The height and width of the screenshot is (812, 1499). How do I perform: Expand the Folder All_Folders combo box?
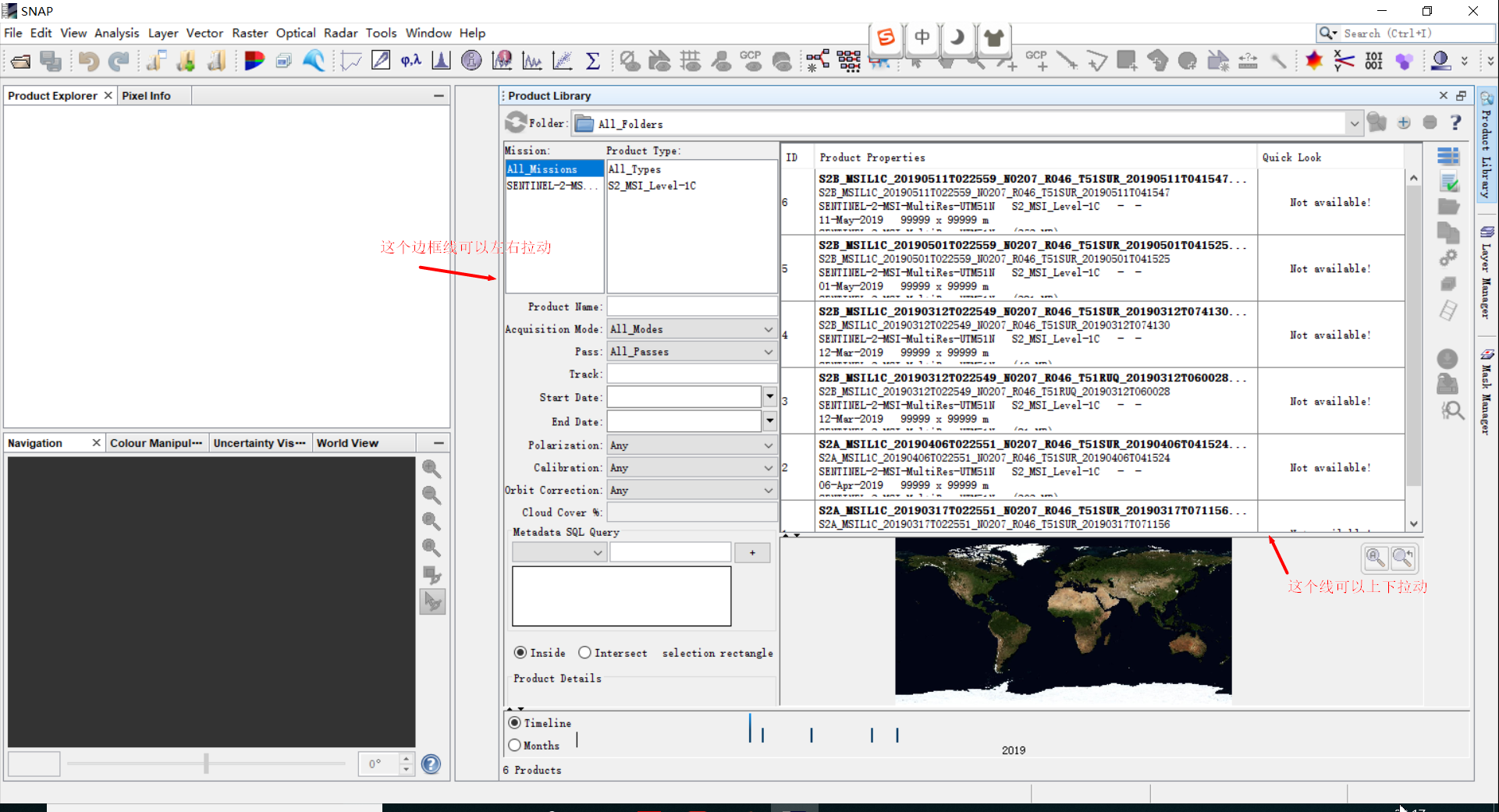pyautogui.click(x=1354, y=124)
